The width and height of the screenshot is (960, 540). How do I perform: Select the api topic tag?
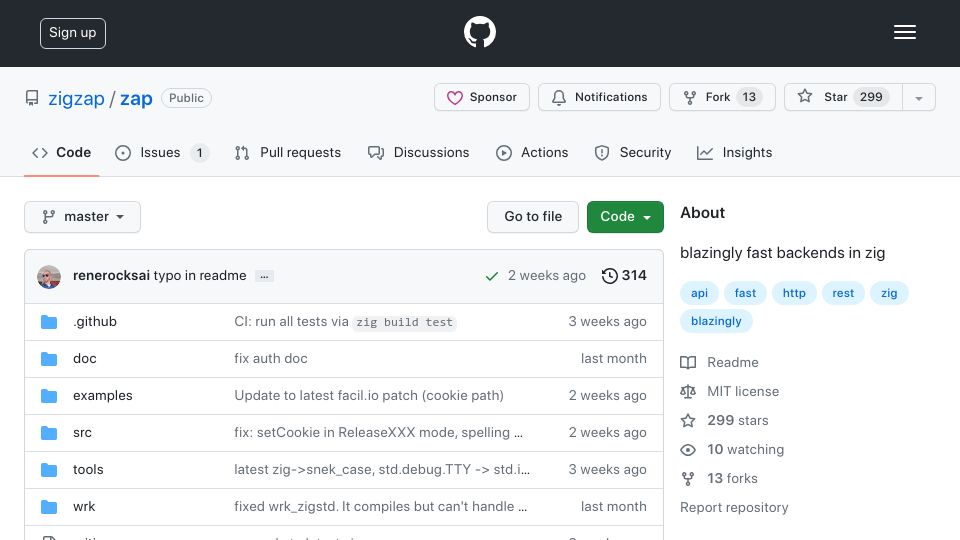(x=699, y=293)
